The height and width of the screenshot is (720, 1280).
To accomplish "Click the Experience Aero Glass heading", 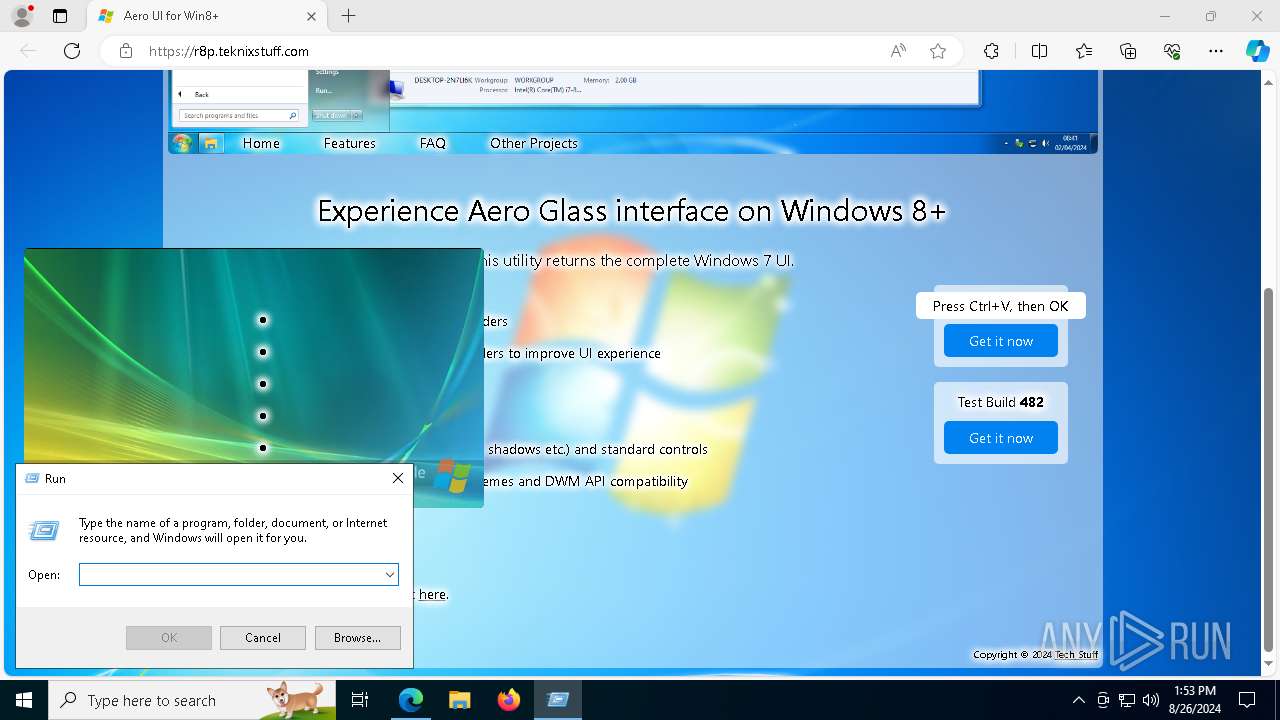I will click(631, 211).
